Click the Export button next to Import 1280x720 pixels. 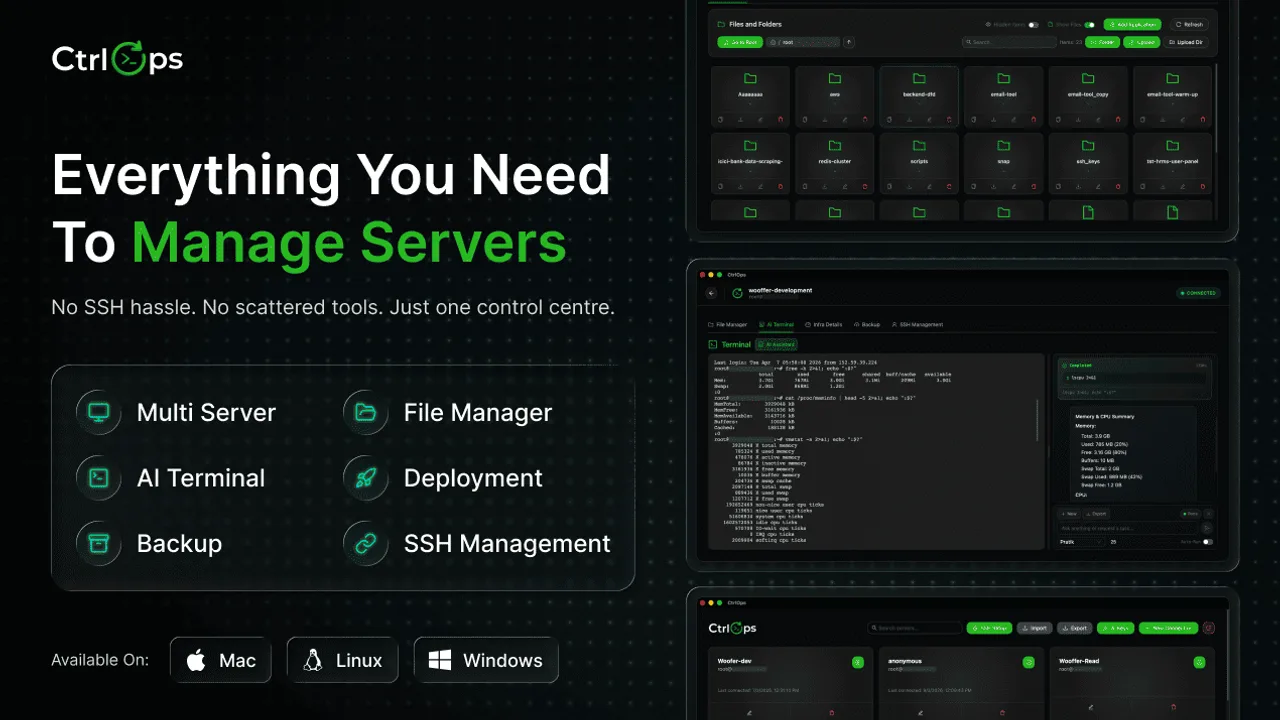(x=1074, y=628)
